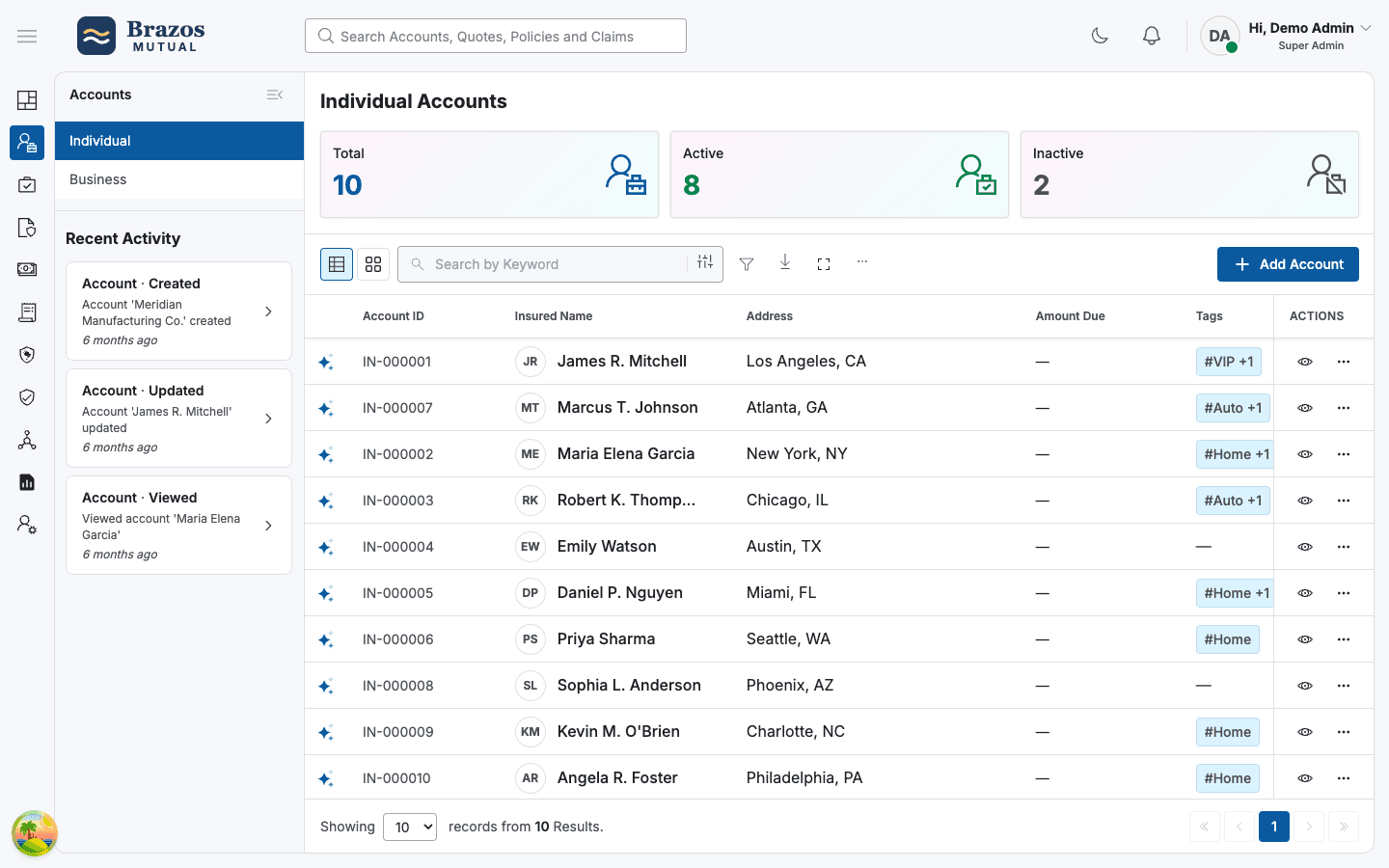
Task: Open actions menu for Priya Sharma
Action: pos(1344,639)
